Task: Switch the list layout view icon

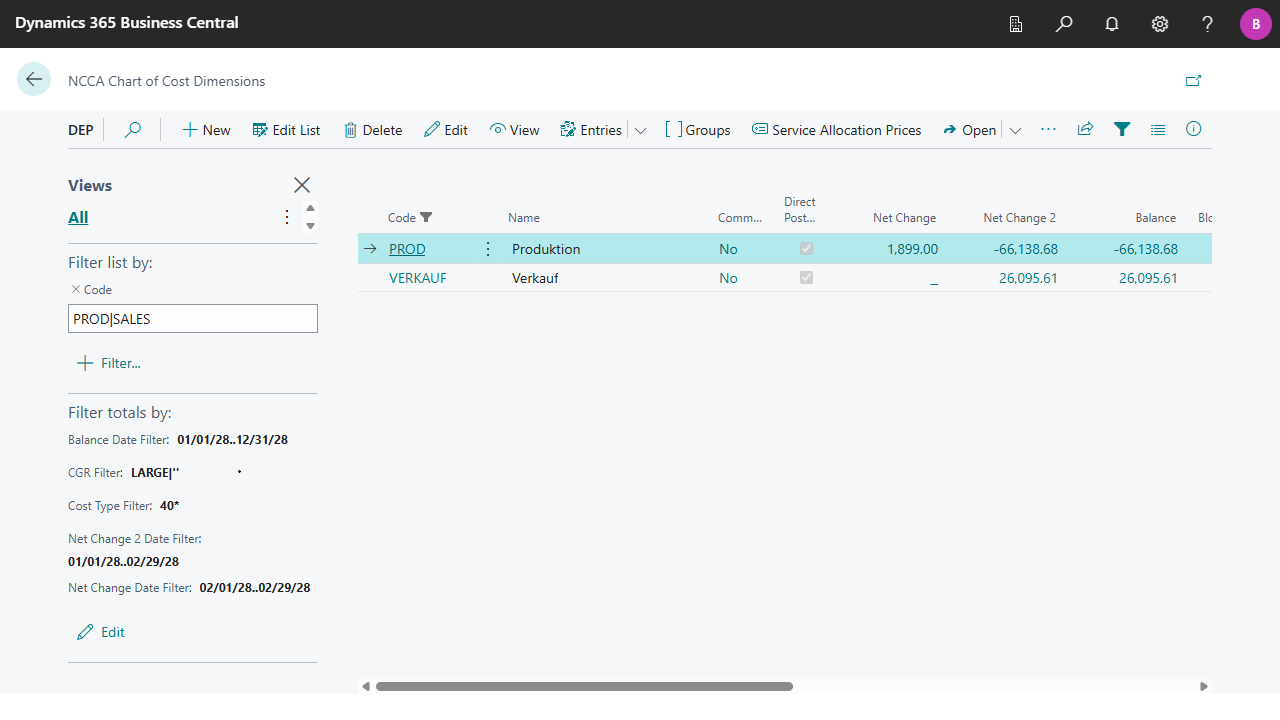Action: pos(1158,129)
